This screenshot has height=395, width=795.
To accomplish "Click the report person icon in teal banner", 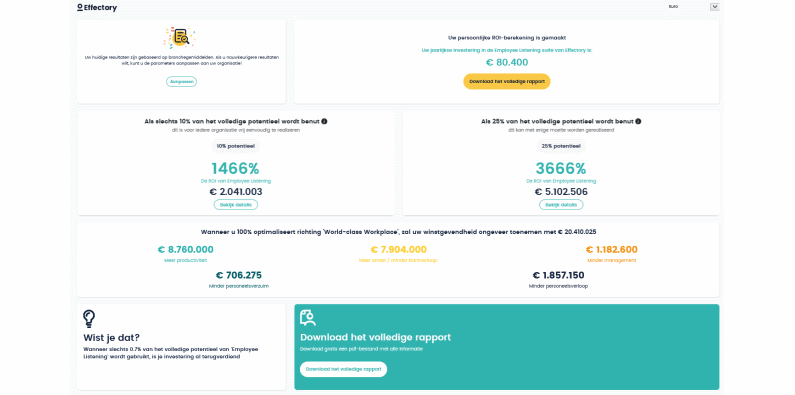I will tap(308, 317).
